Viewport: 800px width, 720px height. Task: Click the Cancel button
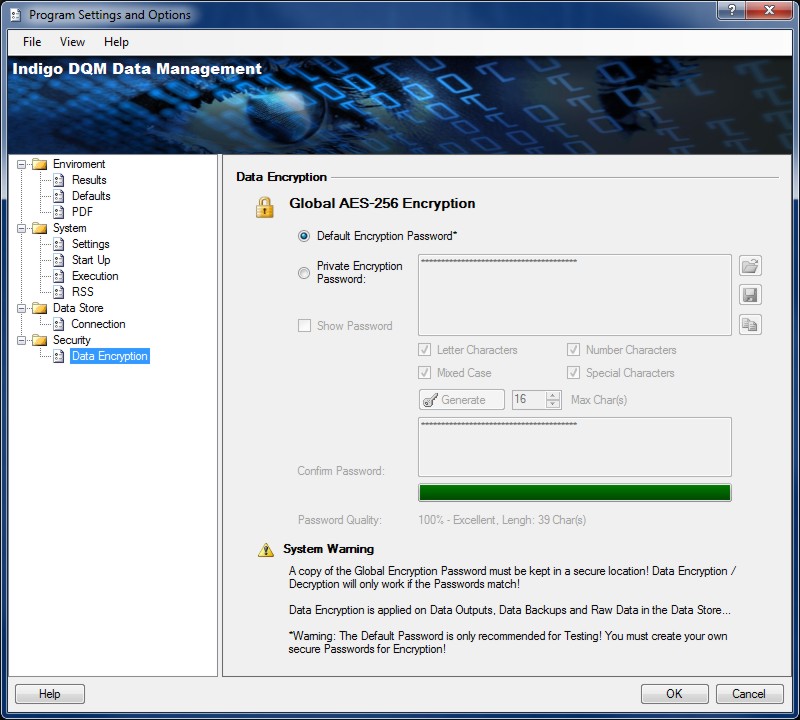(749, 694)
